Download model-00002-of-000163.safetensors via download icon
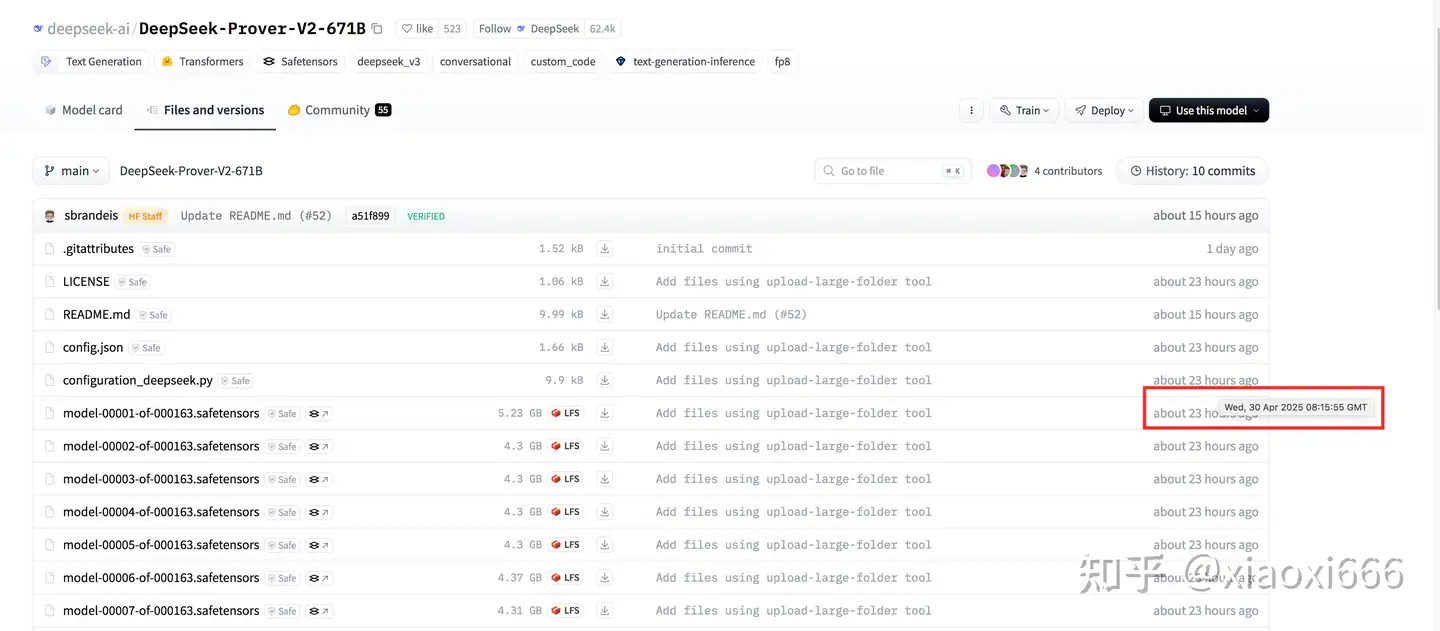The width and height of the screenshot is (1440, 631). tap(605, 446)
